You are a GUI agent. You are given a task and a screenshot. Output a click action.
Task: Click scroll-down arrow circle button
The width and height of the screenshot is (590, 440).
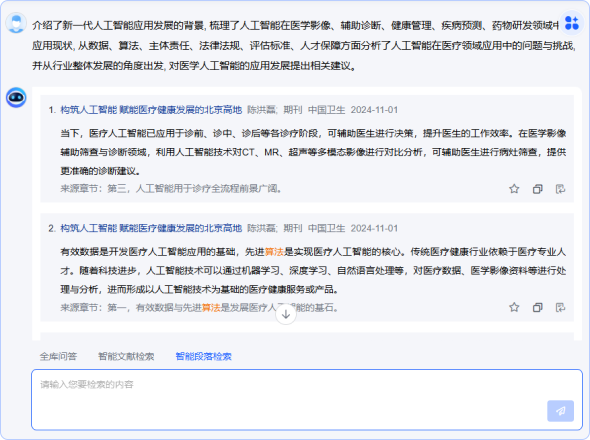pyautogui.click(x=286, y=314)
